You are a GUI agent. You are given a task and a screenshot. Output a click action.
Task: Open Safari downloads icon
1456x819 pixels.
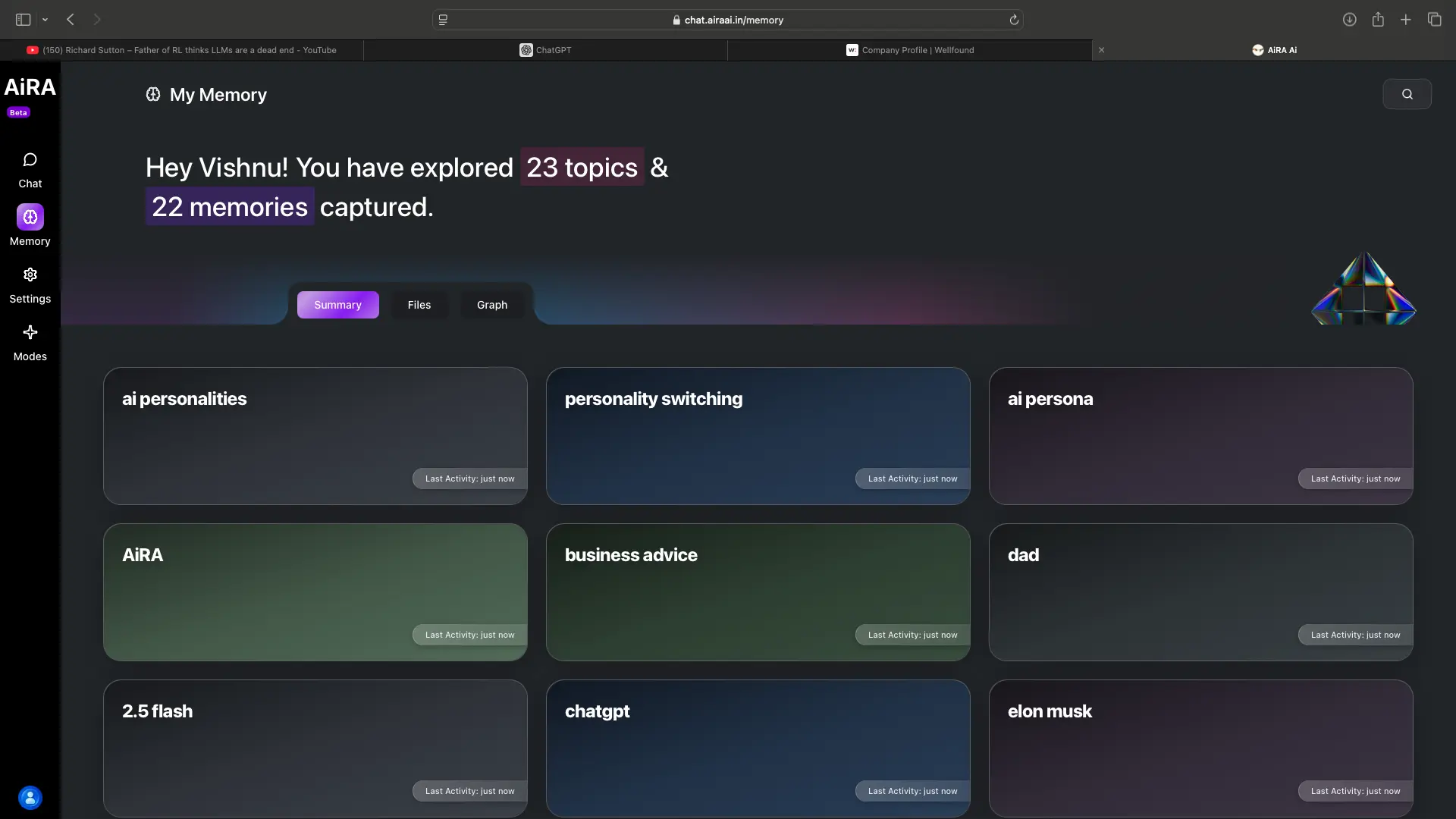point(1349,20)
